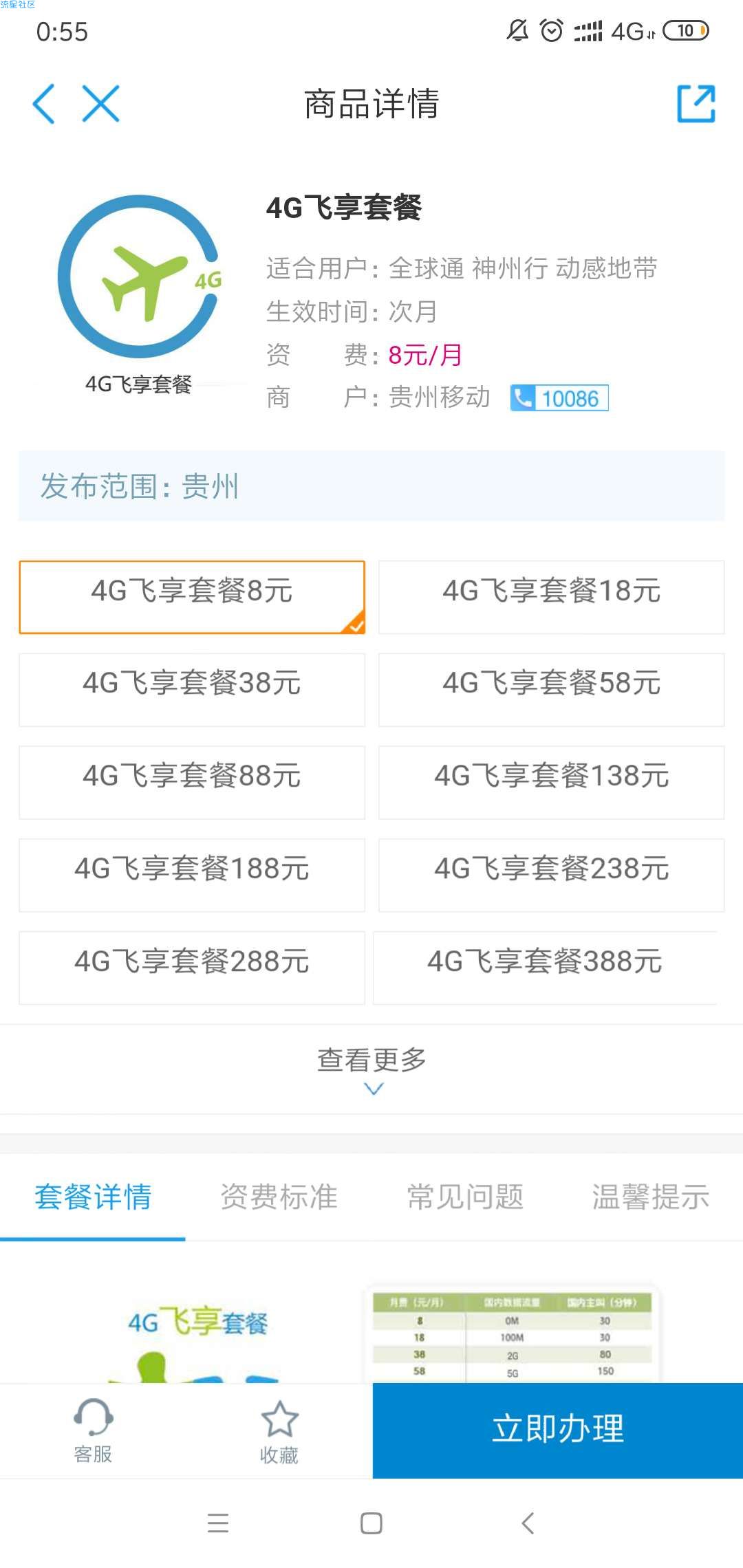Tap the 立即办理 button
Viewport: 743px width, 1568px height.
558,1430
